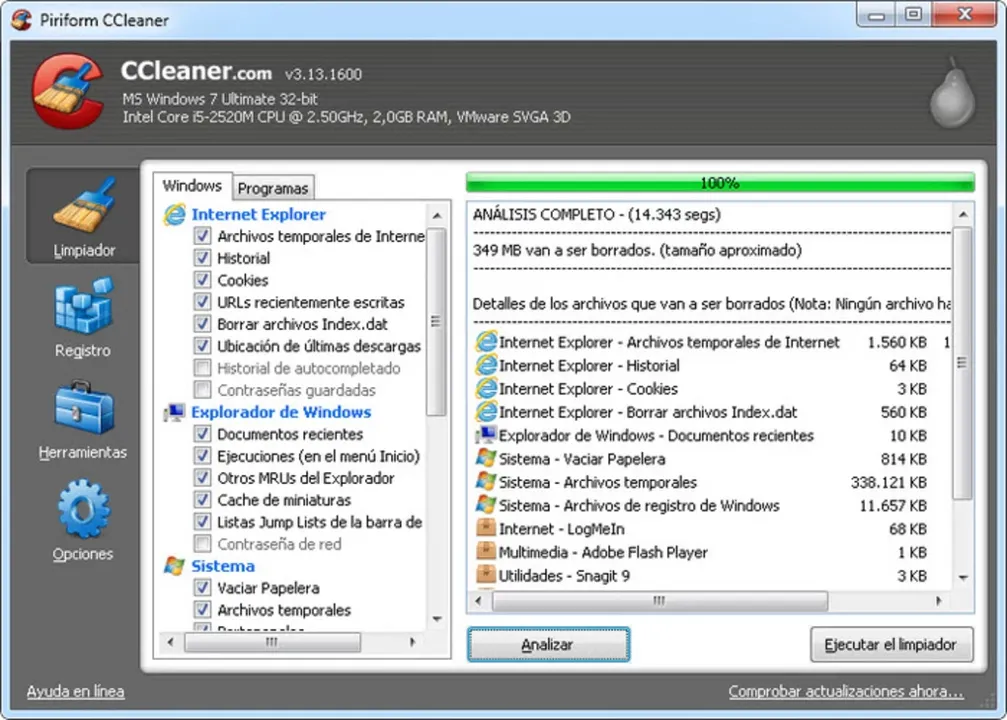Click left arrow of results horizontal scrollbar
1007x720 pixels.
[x=478, y=601]
